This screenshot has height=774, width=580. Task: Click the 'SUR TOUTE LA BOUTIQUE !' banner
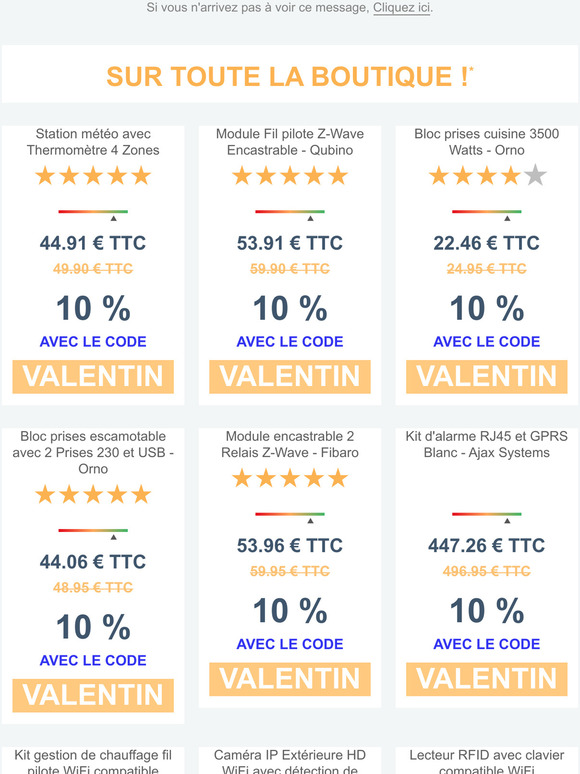point(290,77)
